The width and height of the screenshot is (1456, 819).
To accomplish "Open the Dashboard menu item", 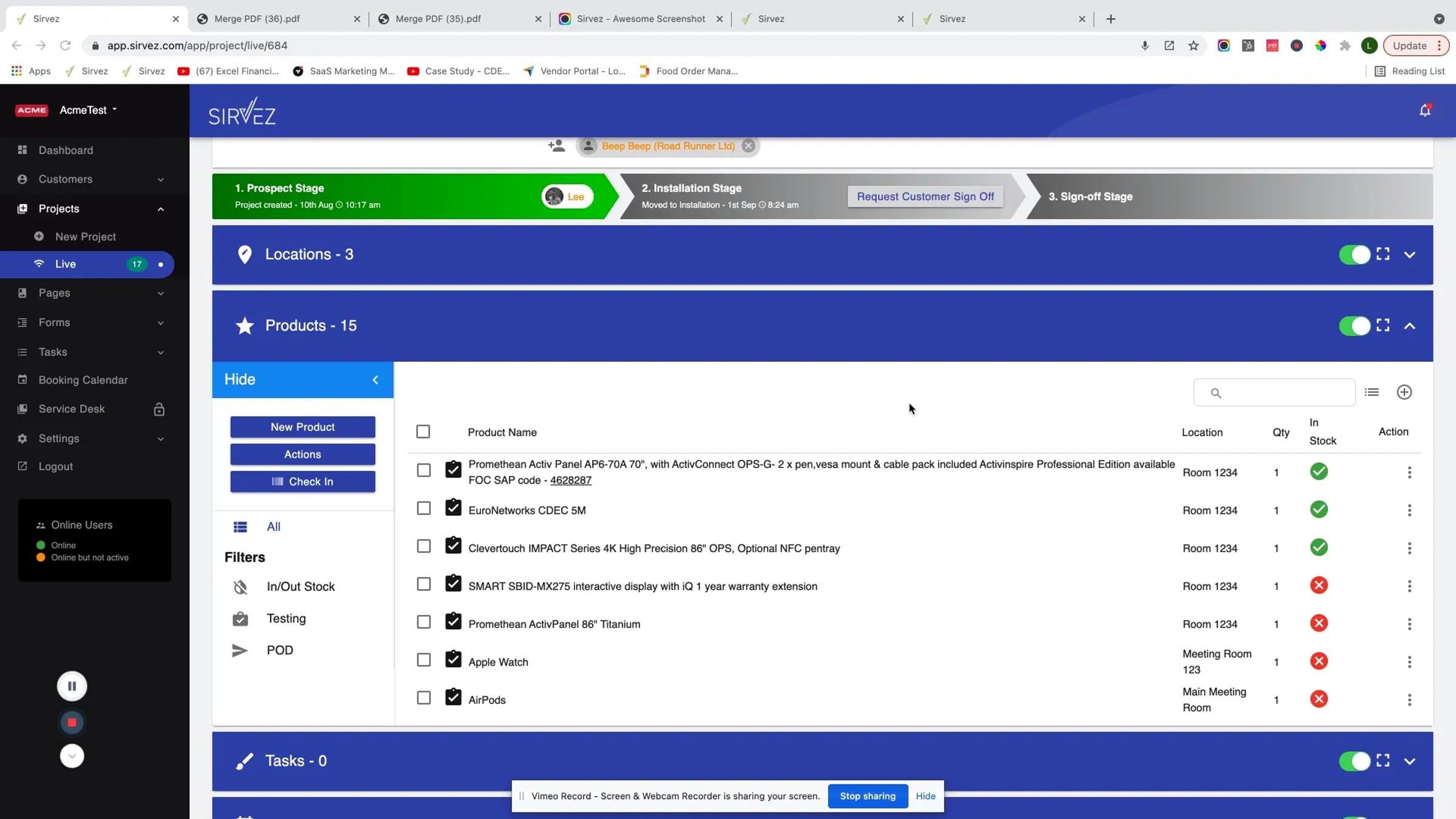I will coord(66,150).
